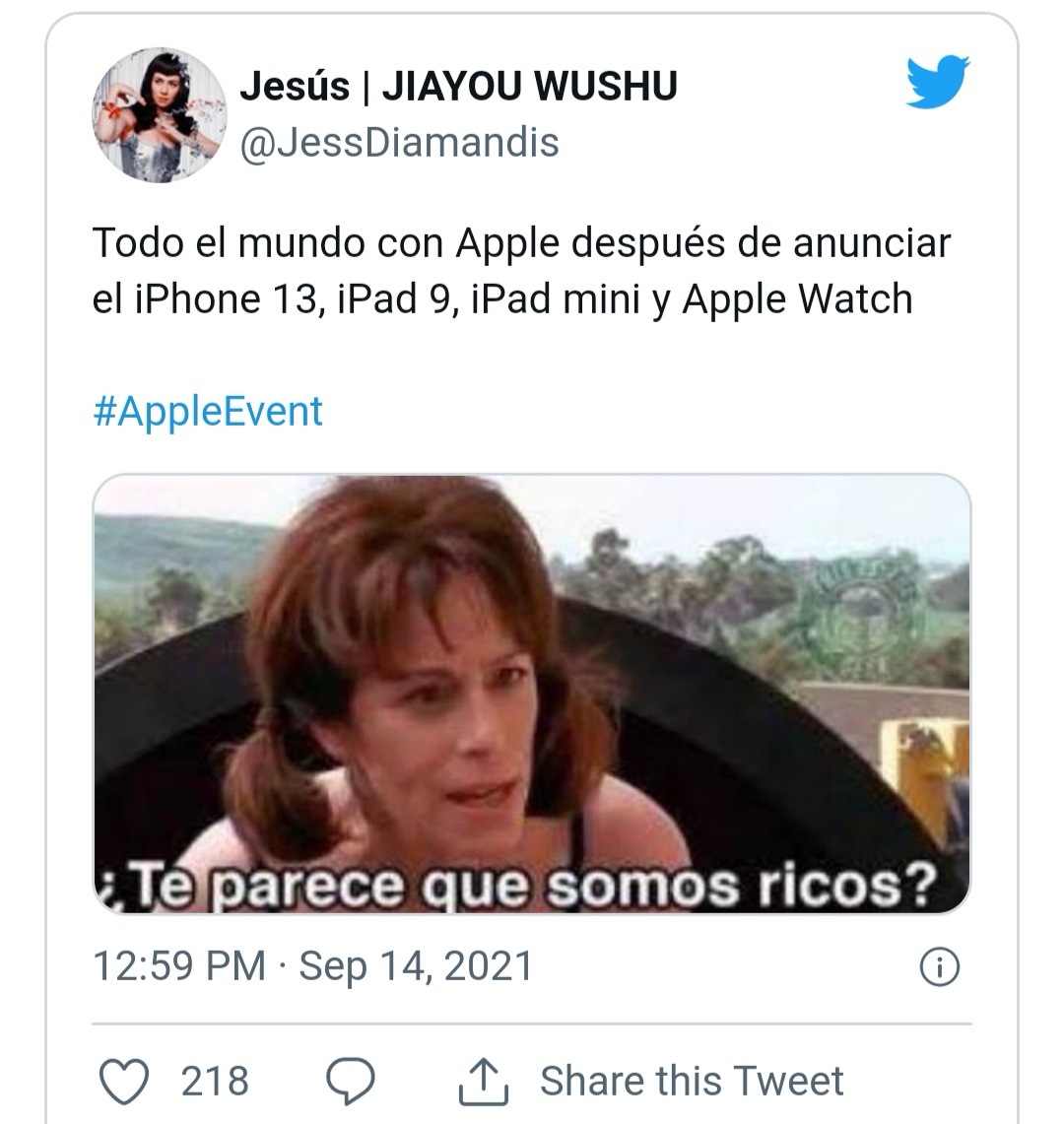This screenshot has width=1064, height=1124.
Task: Click the 218 likes count
Action: click(215, 1081)
